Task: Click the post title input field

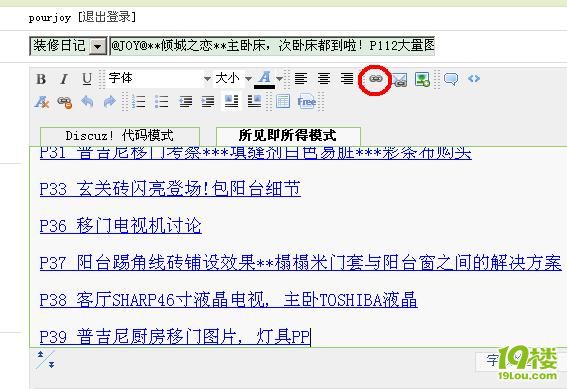Action: pos(272,46)
